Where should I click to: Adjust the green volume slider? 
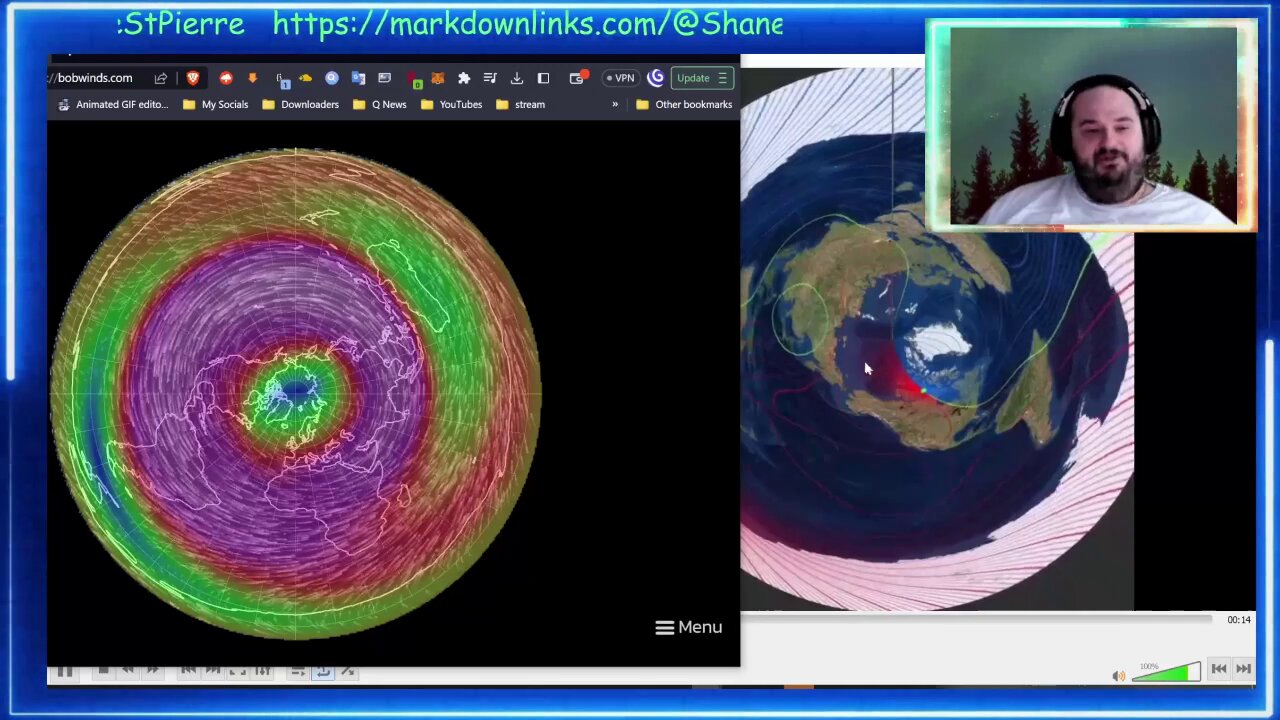(x=1166, y=673)
